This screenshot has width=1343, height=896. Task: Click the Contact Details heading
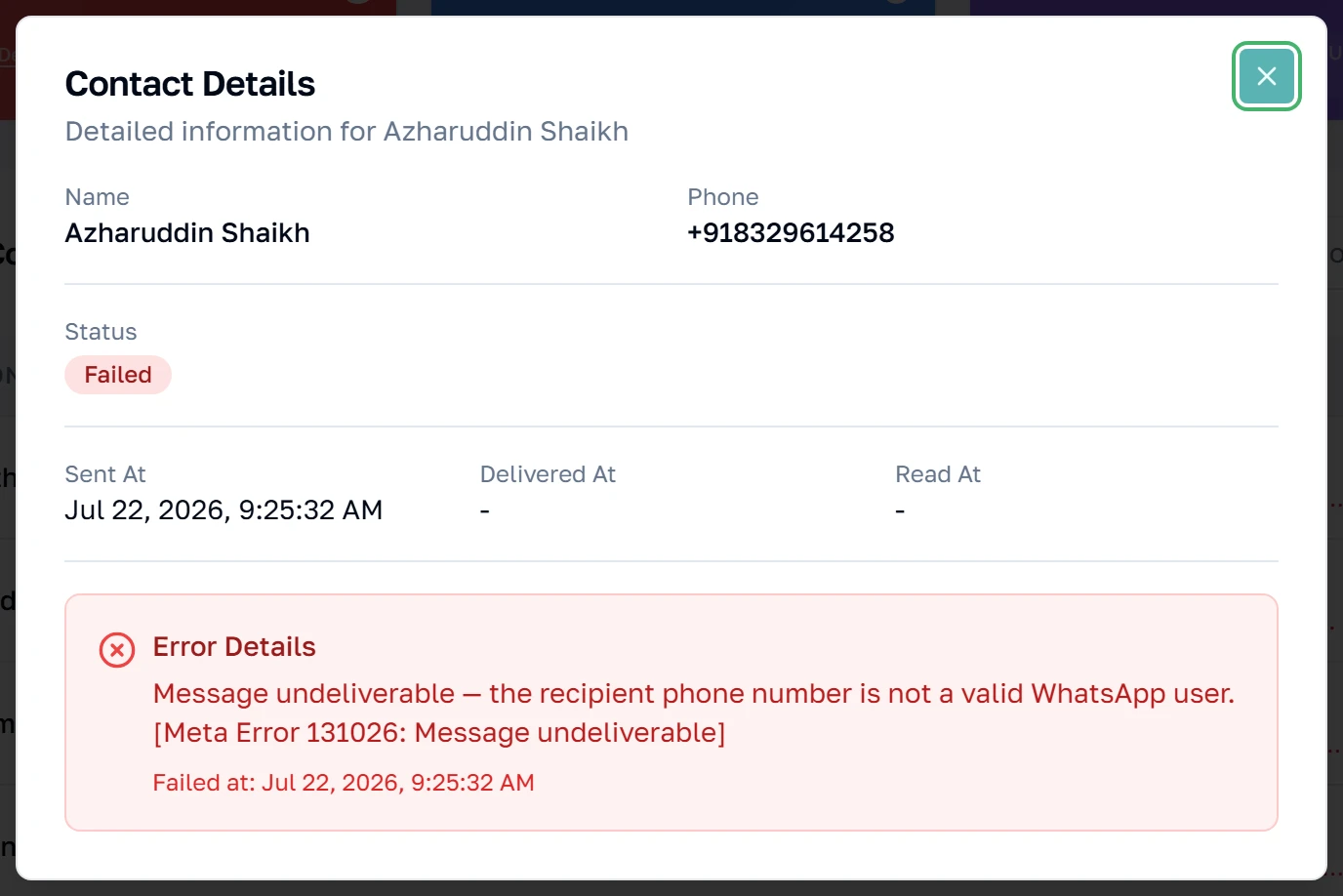[x=190, y=84]
